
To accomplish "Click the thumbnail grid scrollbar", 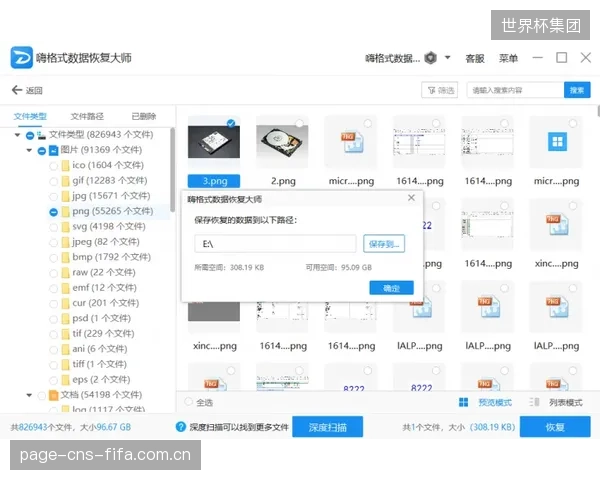I will (x=598, y=111).
